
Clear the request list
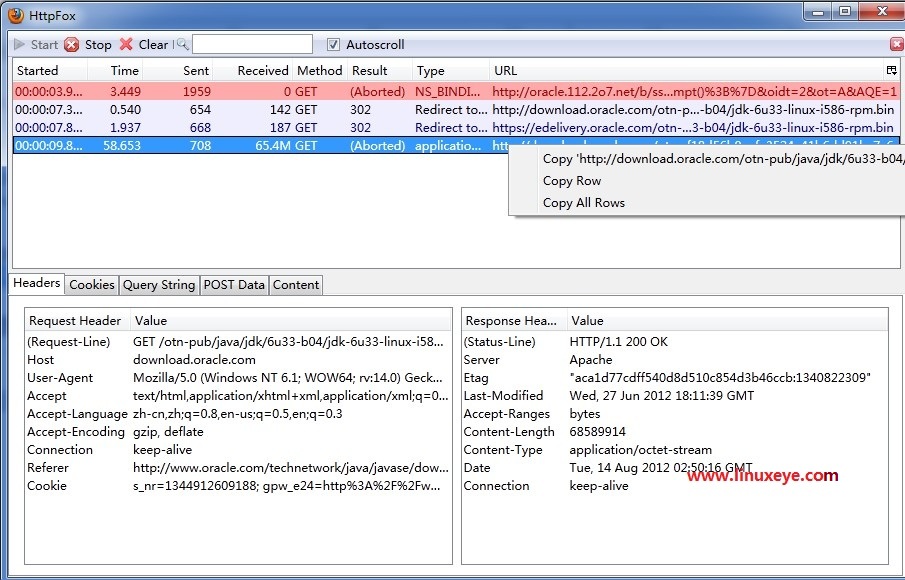click(144, 44)
